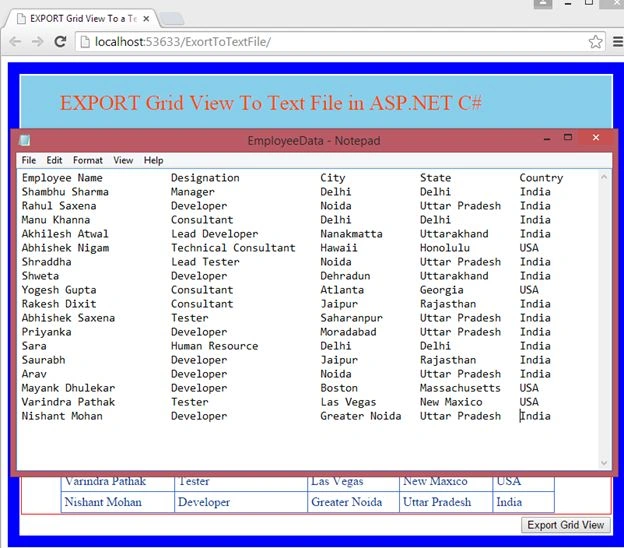Click the page icon in address bar
This screenshot has height=548, width=624.
click(85, 42)
